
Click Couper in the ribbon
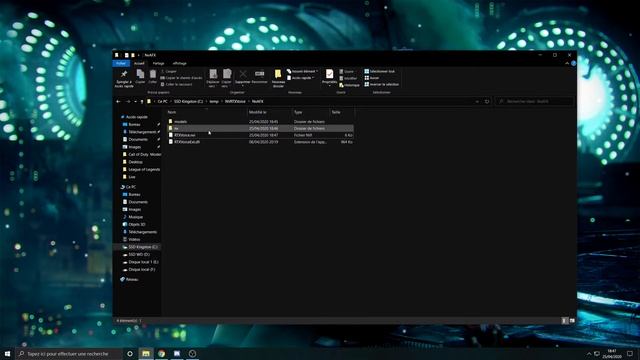pos(169,71)
